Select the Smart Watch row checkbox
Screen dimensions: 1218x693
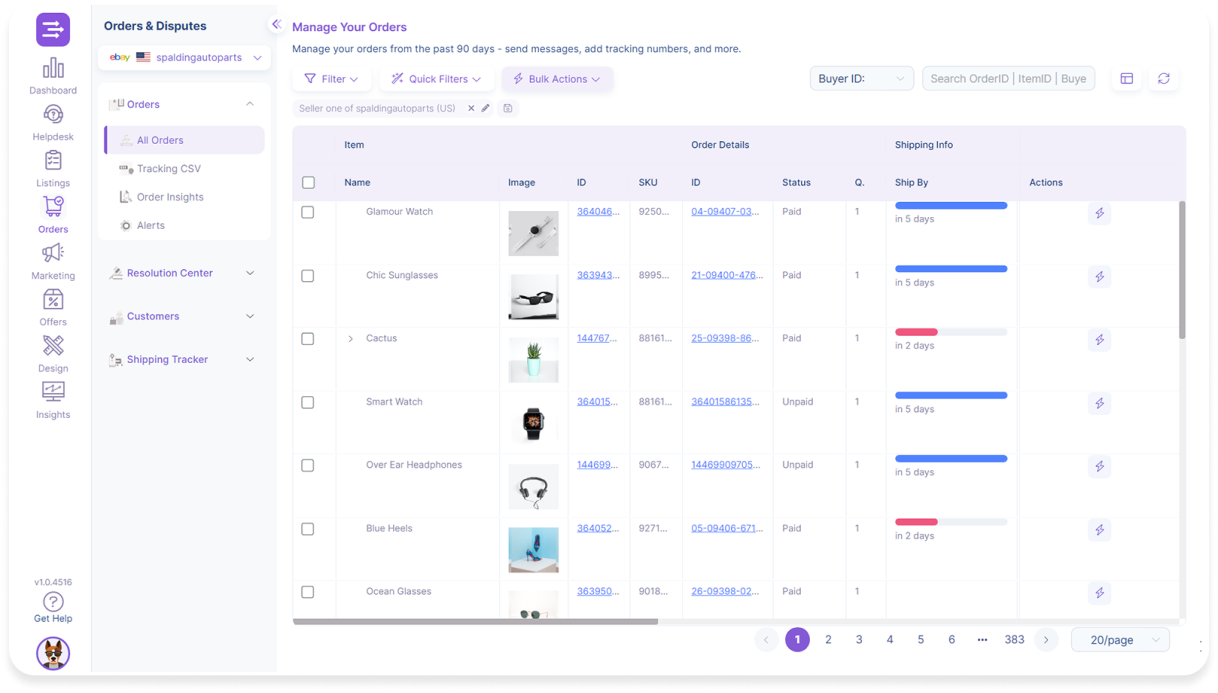coord(308,403)
